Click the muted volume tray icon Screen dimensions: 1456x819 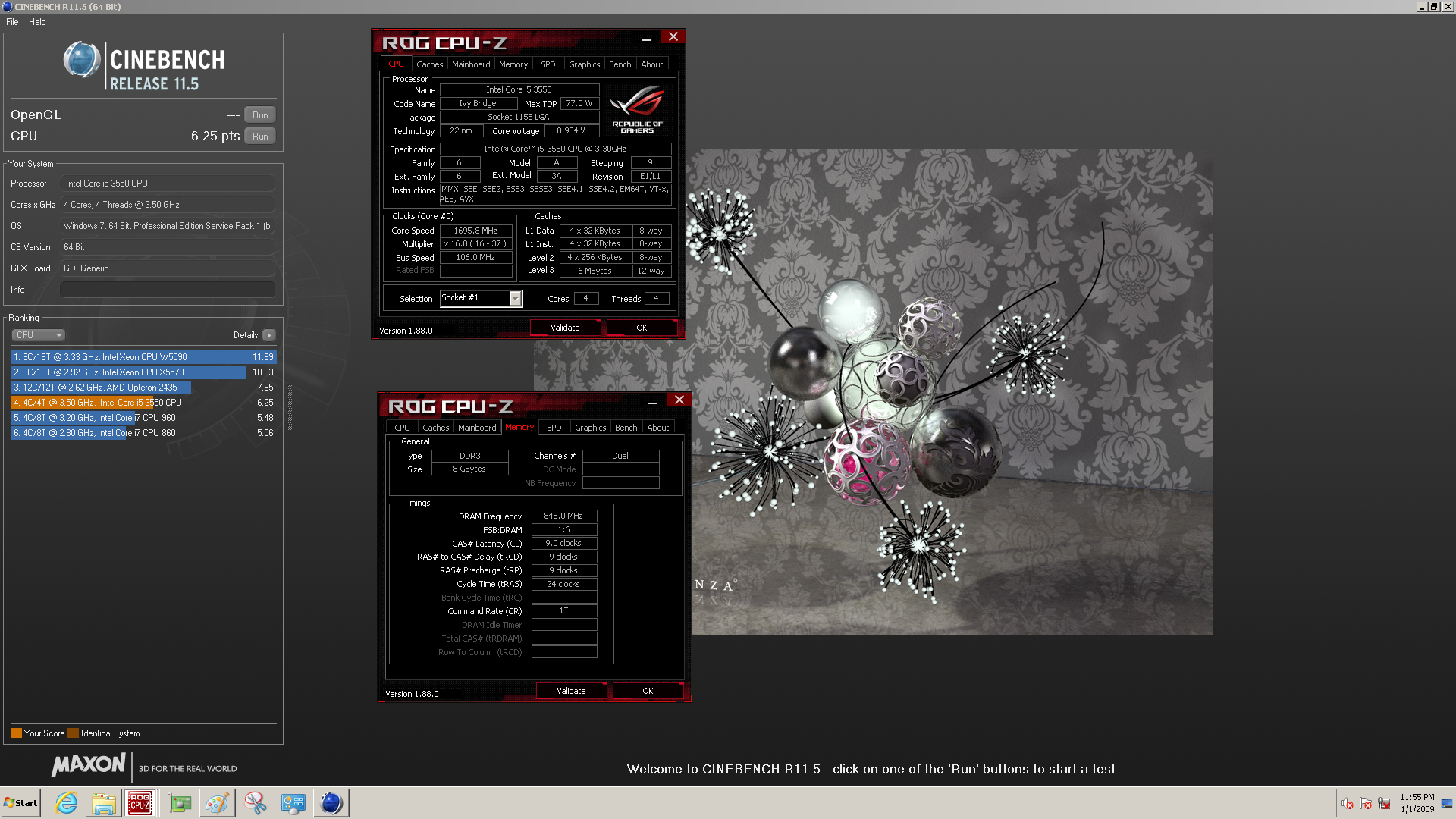click(x=1348, y=804)
